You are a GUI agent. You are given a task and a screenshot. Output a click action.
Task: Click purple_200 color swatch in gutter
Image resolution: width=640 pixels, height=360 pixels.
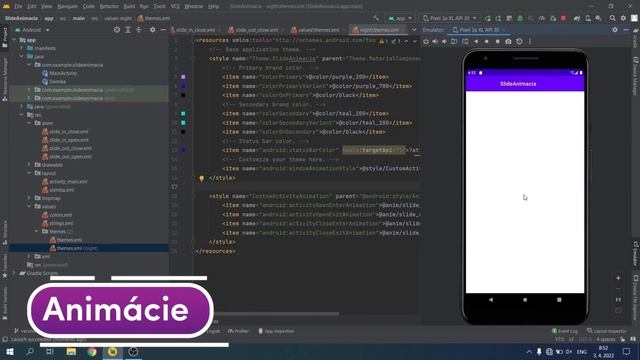[183, 77]
